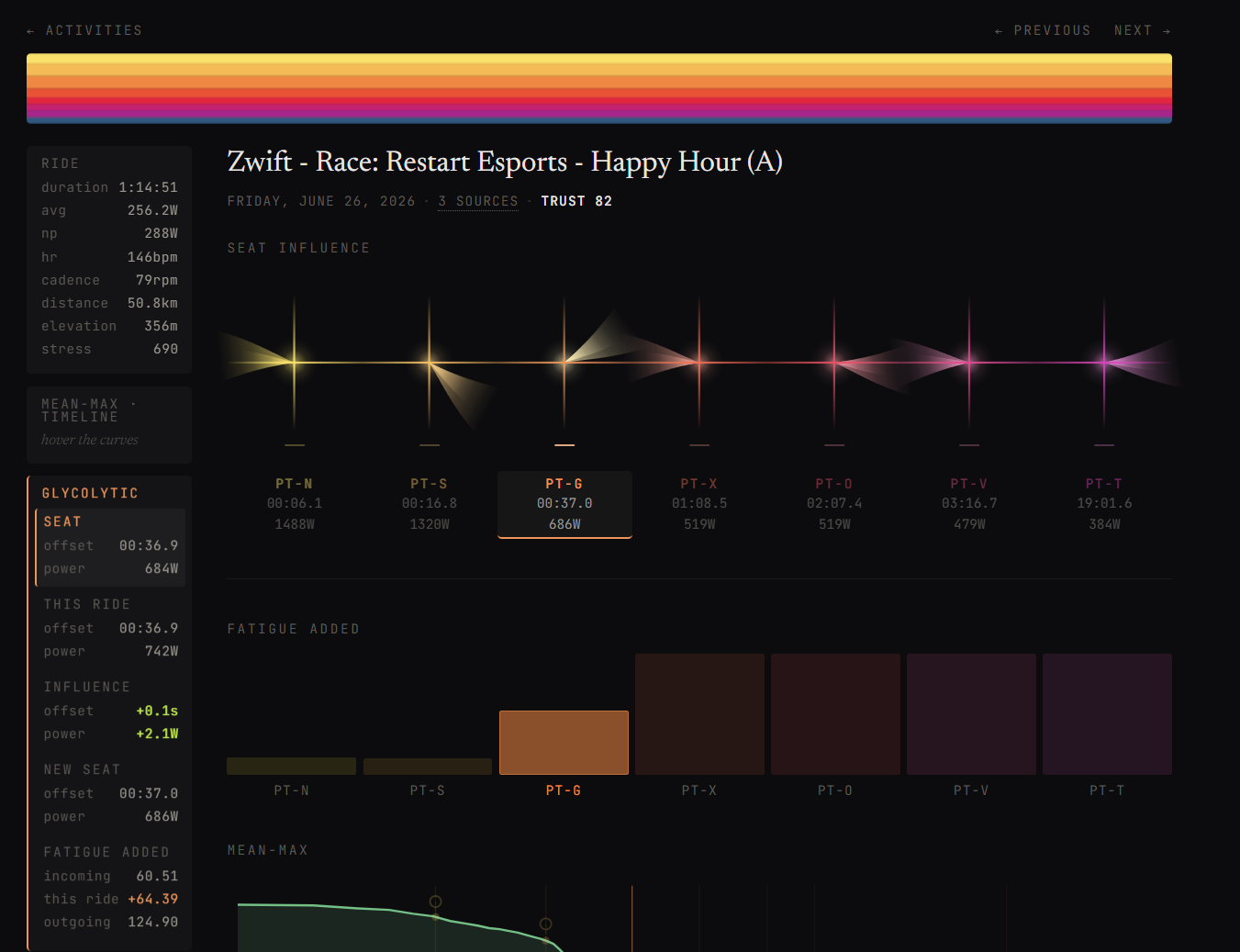Image resolution: width=1240 pixels, height=952 pixels.
Task: Select the PT-V seat card
Action: click(x=969, y=504)
